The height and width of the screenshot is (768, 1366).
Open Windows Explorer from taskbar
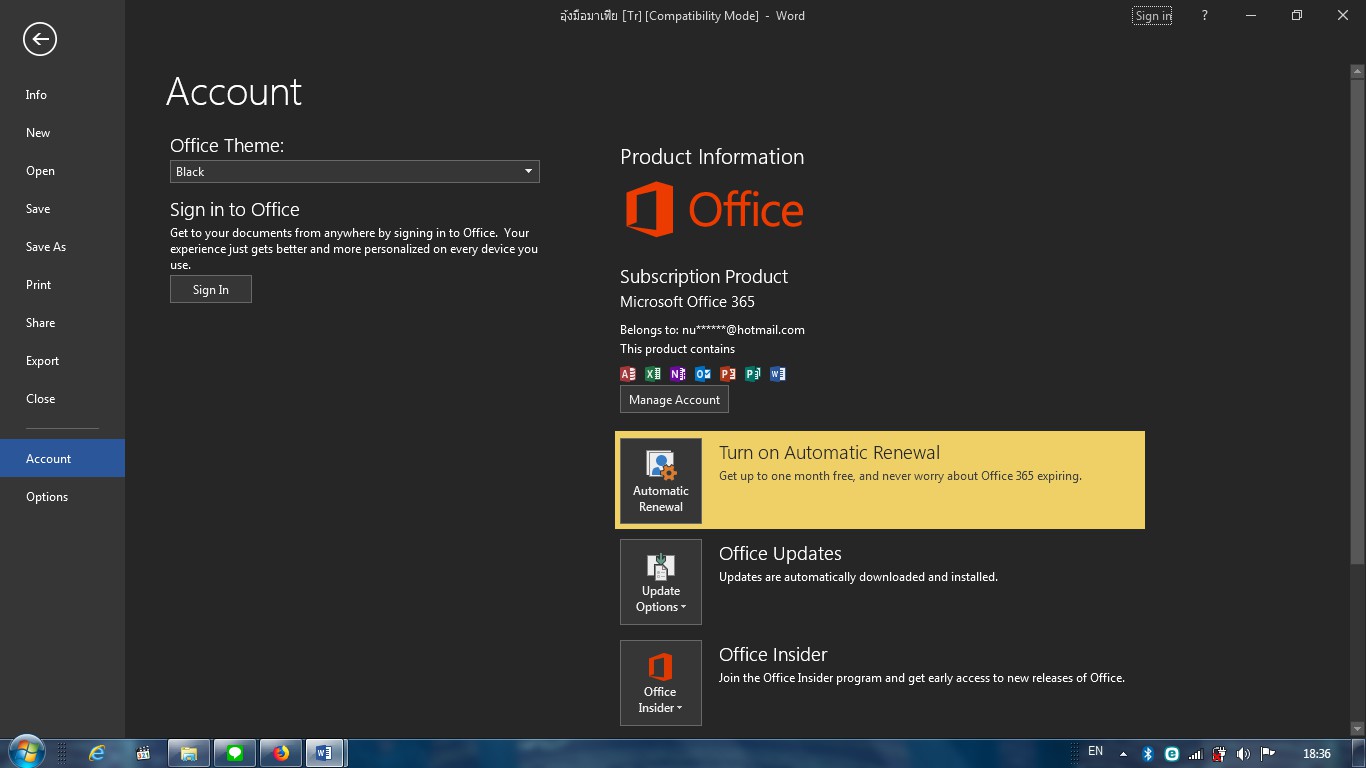(189, 753)
